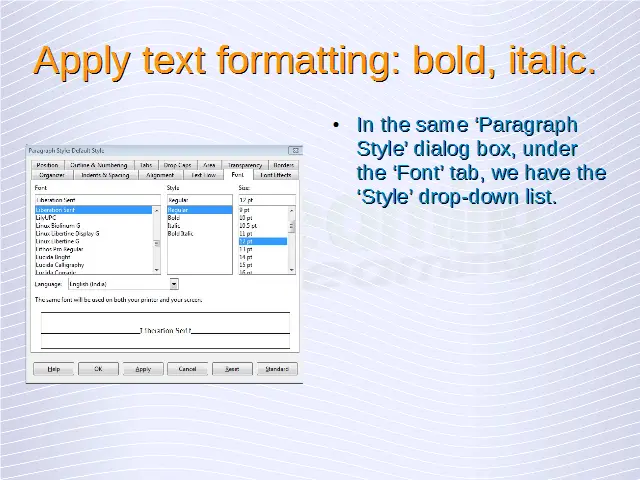Viewport: 640px width, 480px height.
Task: Switch to the Alignment tab
Action: pyautogui.click(x=160, y=175)
